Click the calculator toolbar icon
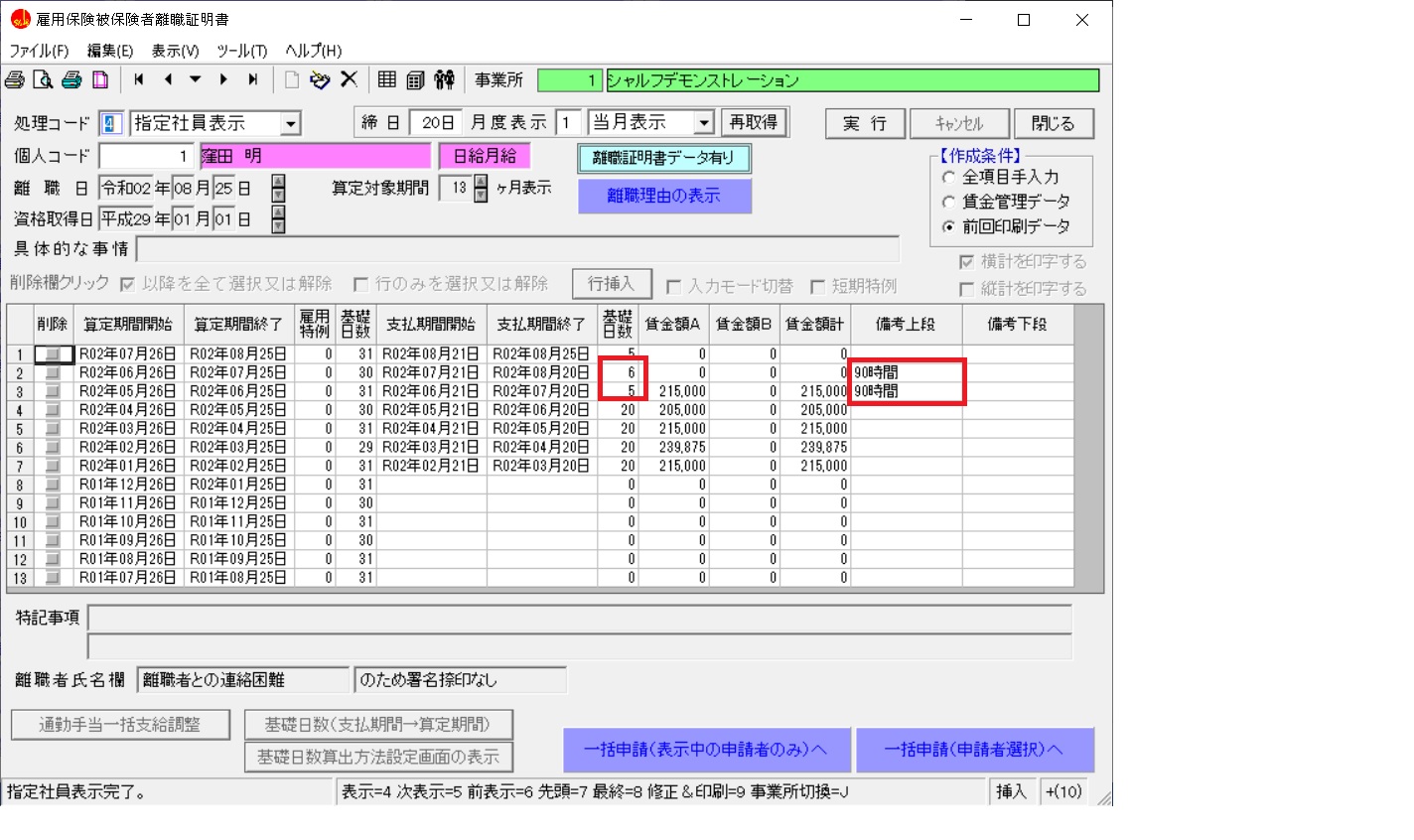The height and width of the screenshot is (840, 1414). (416, 80)
